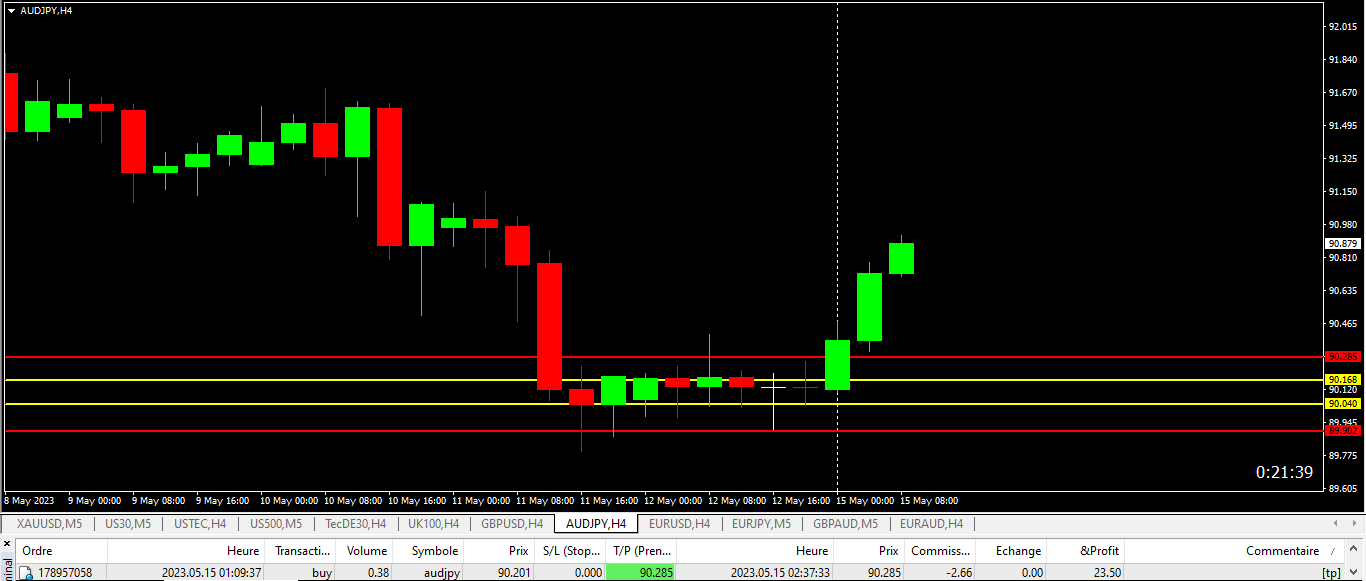Click the 8 May 2023 time axis label

click(x=30, y=500)
